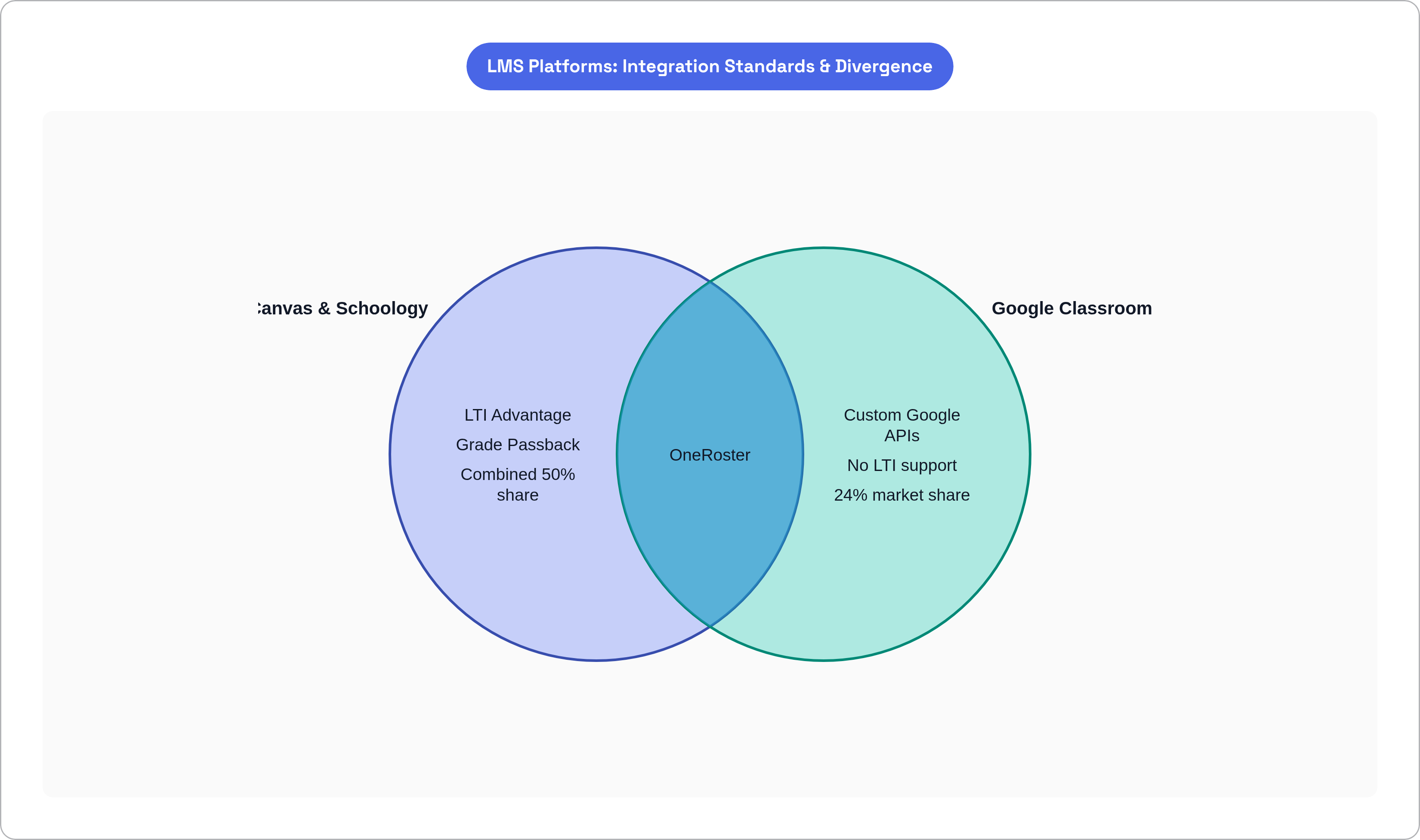1420x840 pixels.
Task: Click the Custom Google APIs text
Action: click(x=901, y=425)
